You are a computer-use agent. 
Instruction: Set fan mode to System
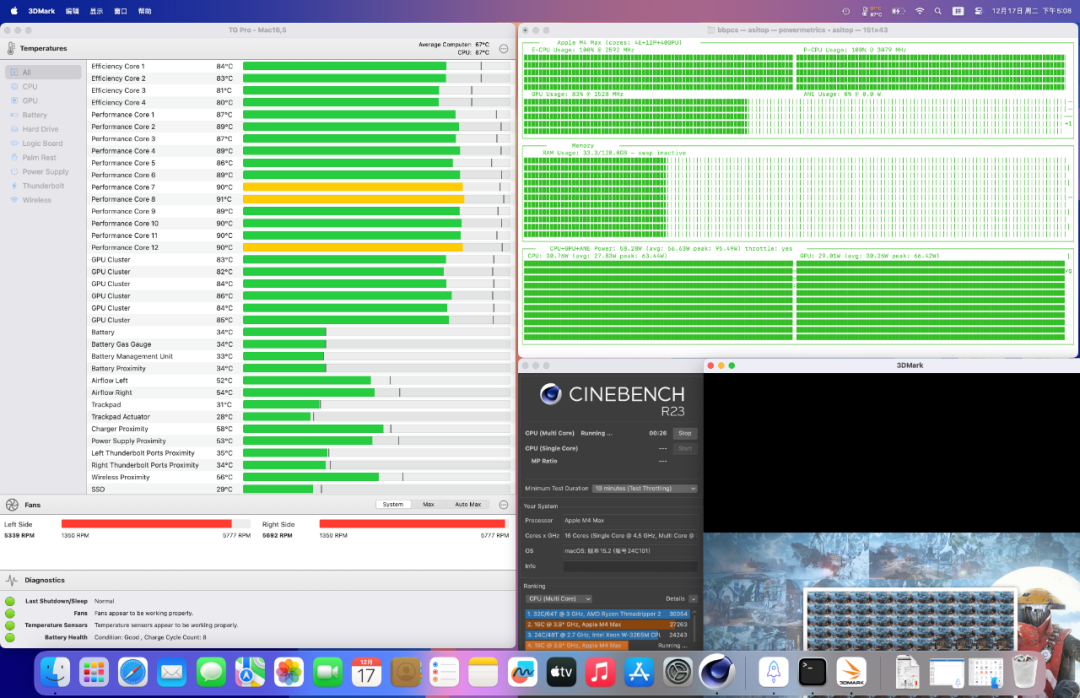tap(393, 504)
